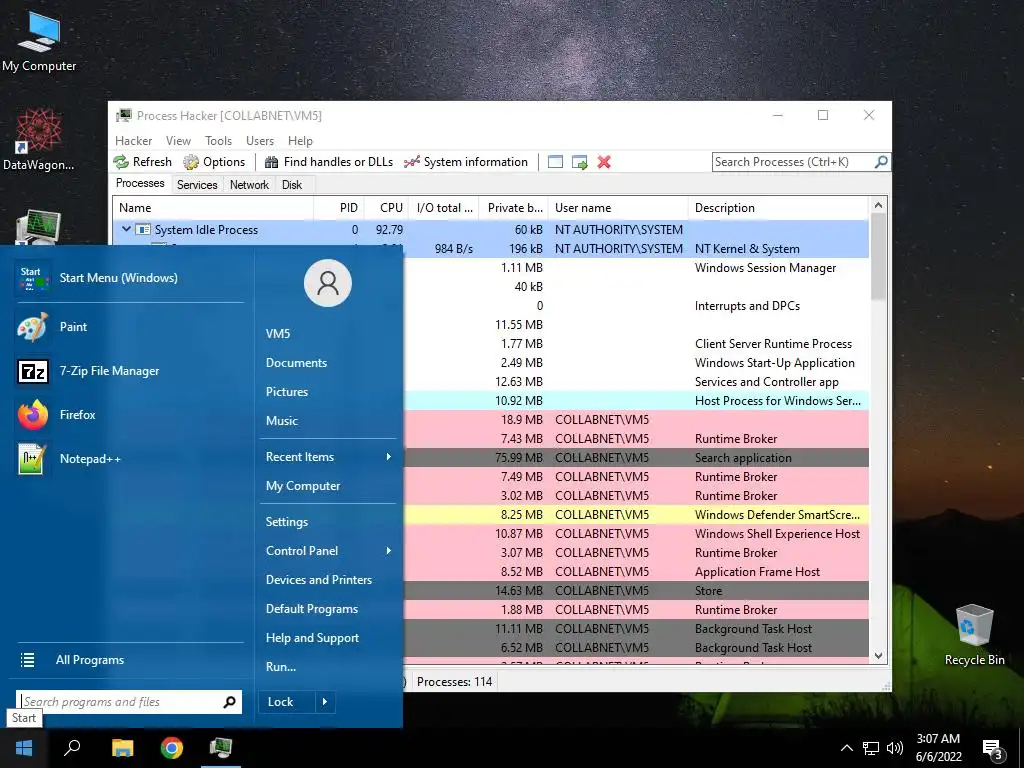Select the Search application process row
The width and height of the screenshot is (1024, 768).
[x=636, y=458]
